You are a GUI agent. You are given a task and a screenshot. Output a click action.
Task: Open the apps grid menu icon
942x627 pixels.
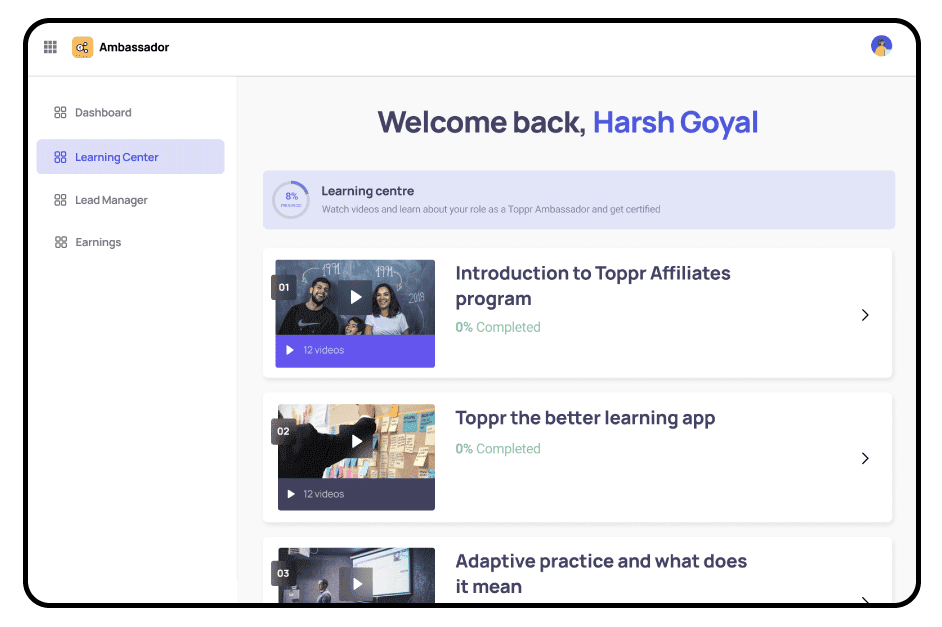50,47
